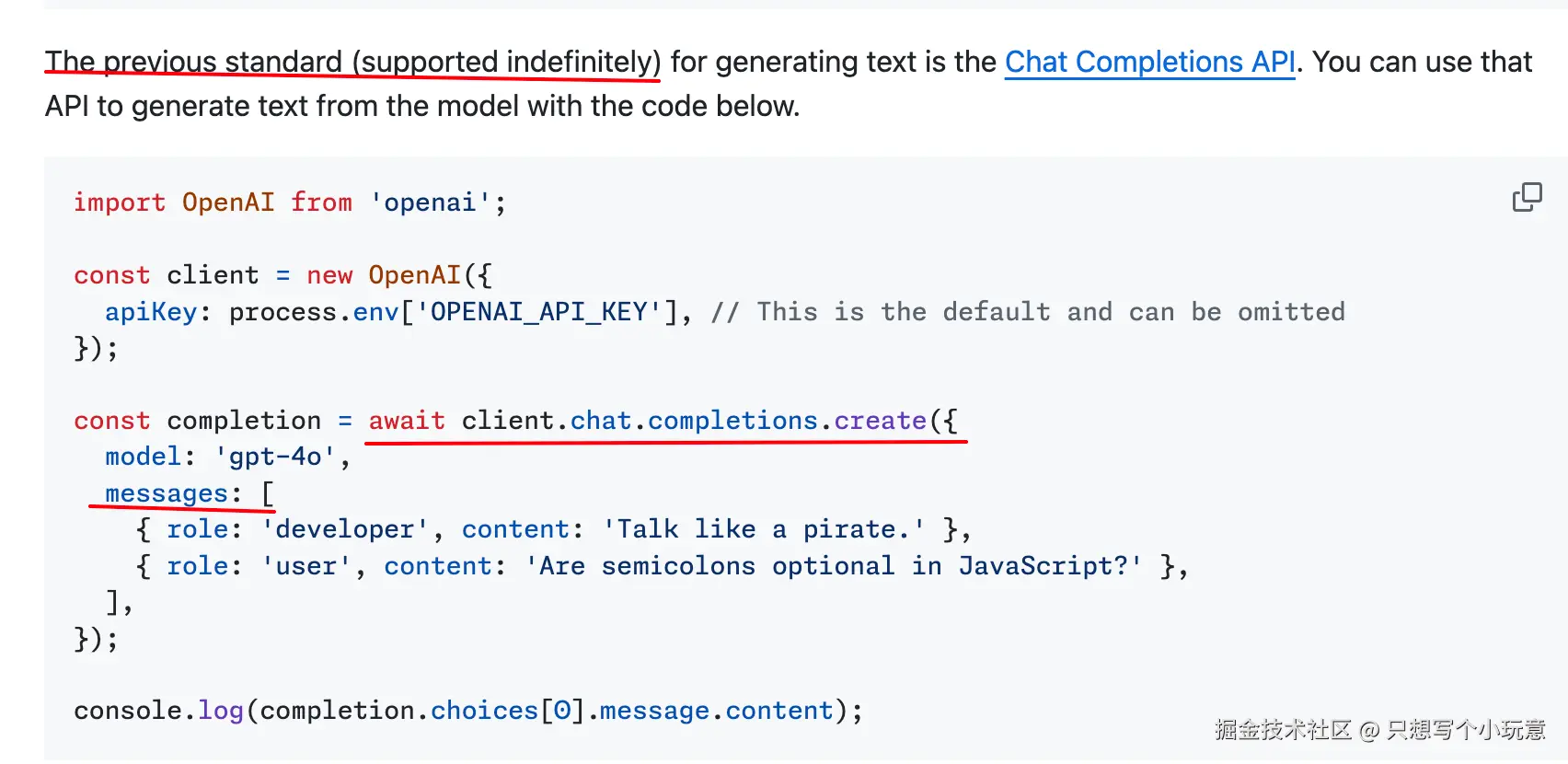Click the create method name
The height and width of the screenshot is (764, 1568).
click(x=880, y=421)
